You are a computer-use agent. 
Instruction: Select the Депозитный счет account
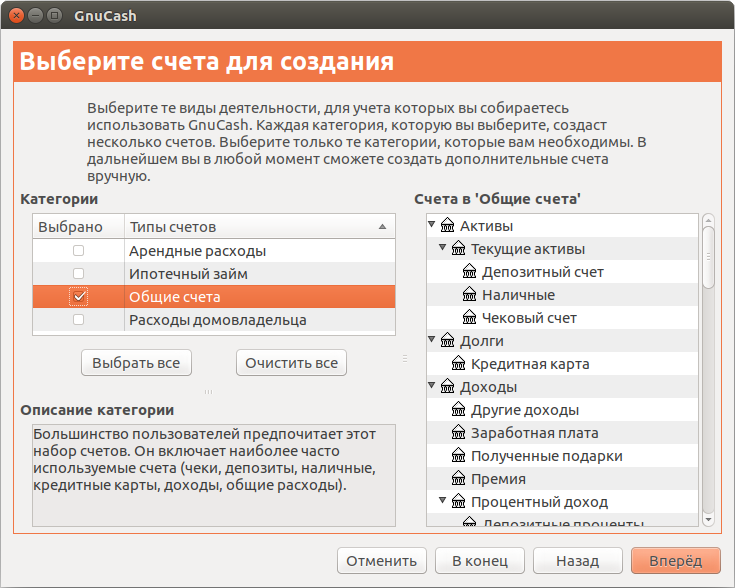(x=542, y=272)
